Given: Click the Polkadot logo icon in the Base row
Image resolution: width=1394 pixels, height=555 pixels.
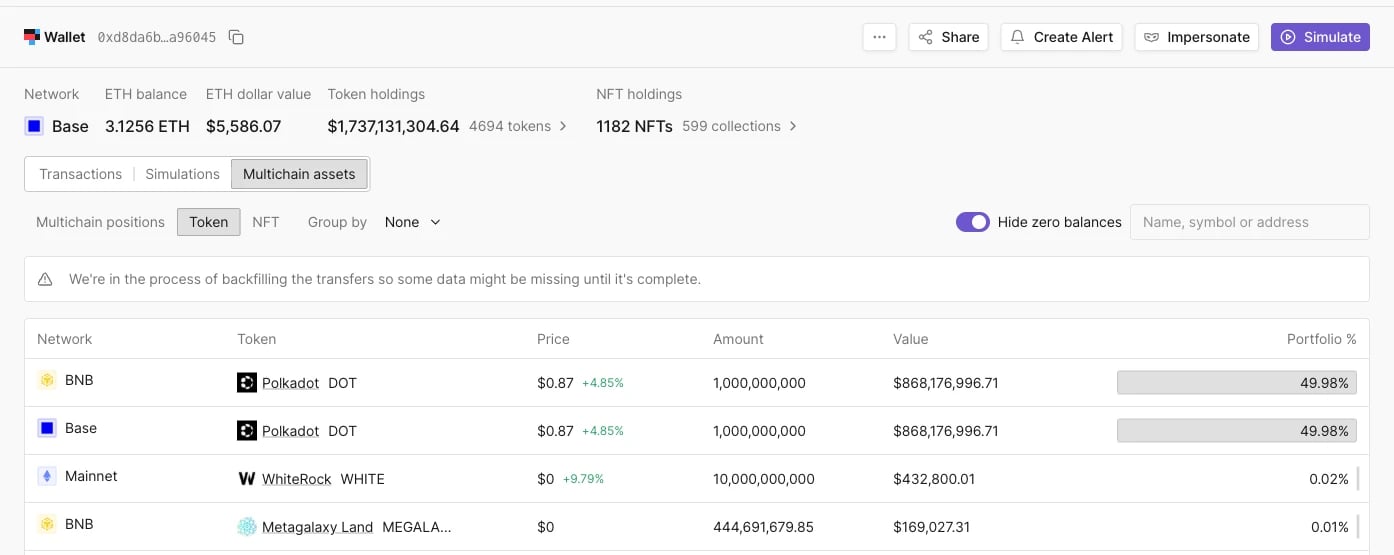Looking at the screenshot, I should coord(247,431).
